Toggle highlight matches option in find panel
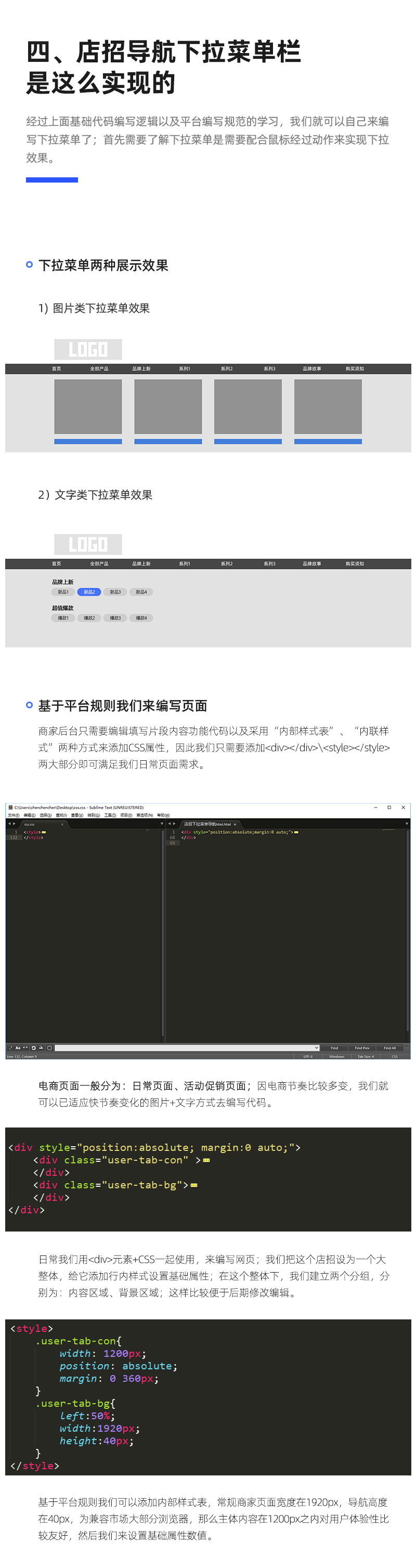Viewport: 416px width, 1568px height. (x=49, y=1047)
